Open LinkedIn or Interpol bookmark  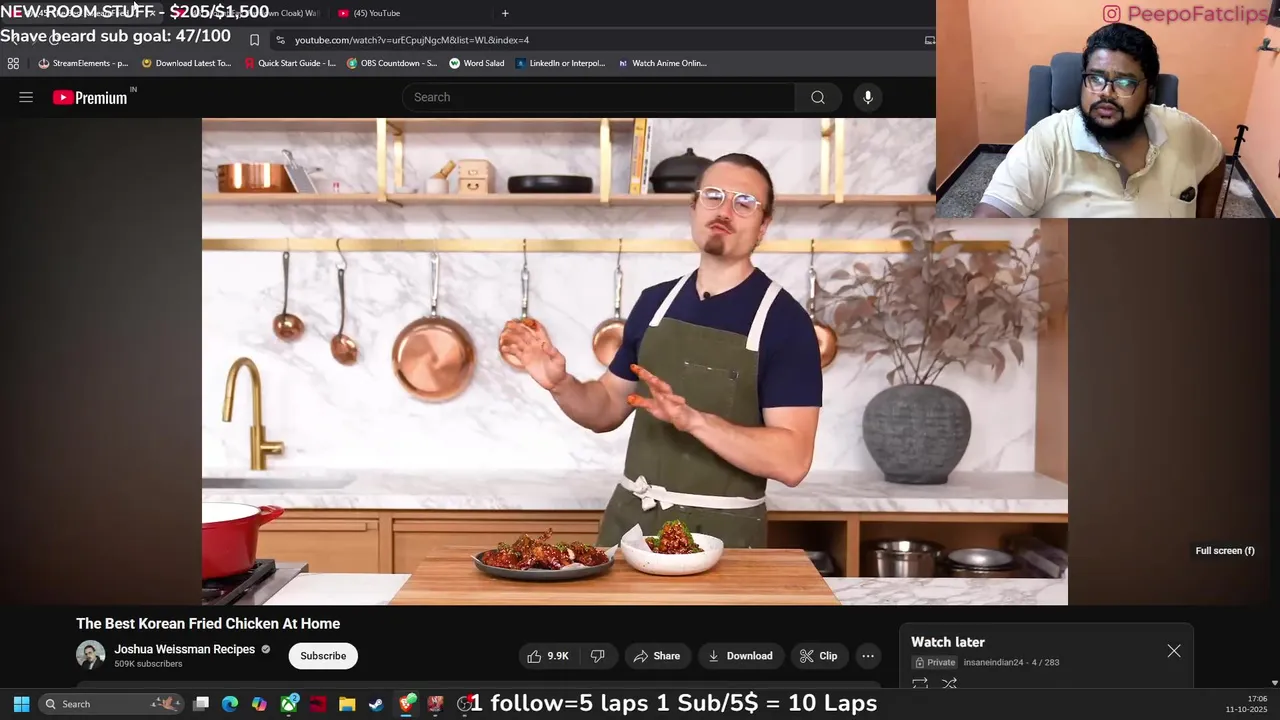click(560, 63)
